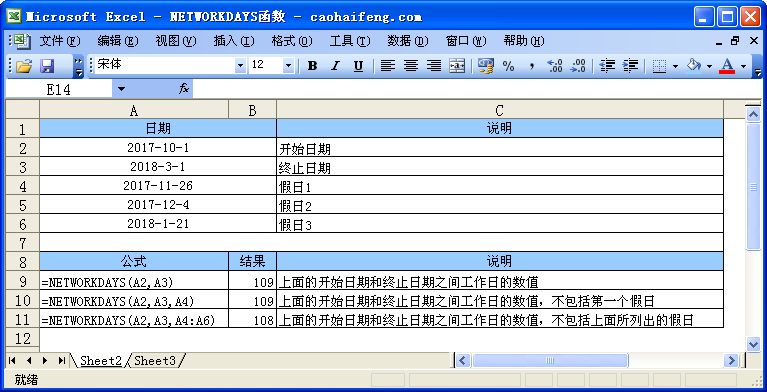The height and width of the screenshot is (392, 767).
Task: Apply red font color
Action: coord(727,66)
